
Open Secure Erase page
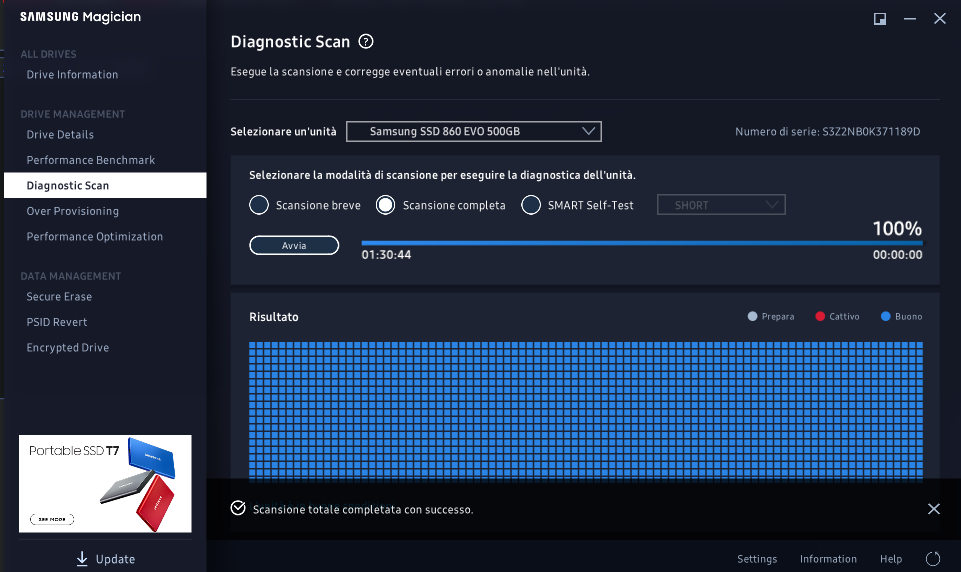pos(59,297)
